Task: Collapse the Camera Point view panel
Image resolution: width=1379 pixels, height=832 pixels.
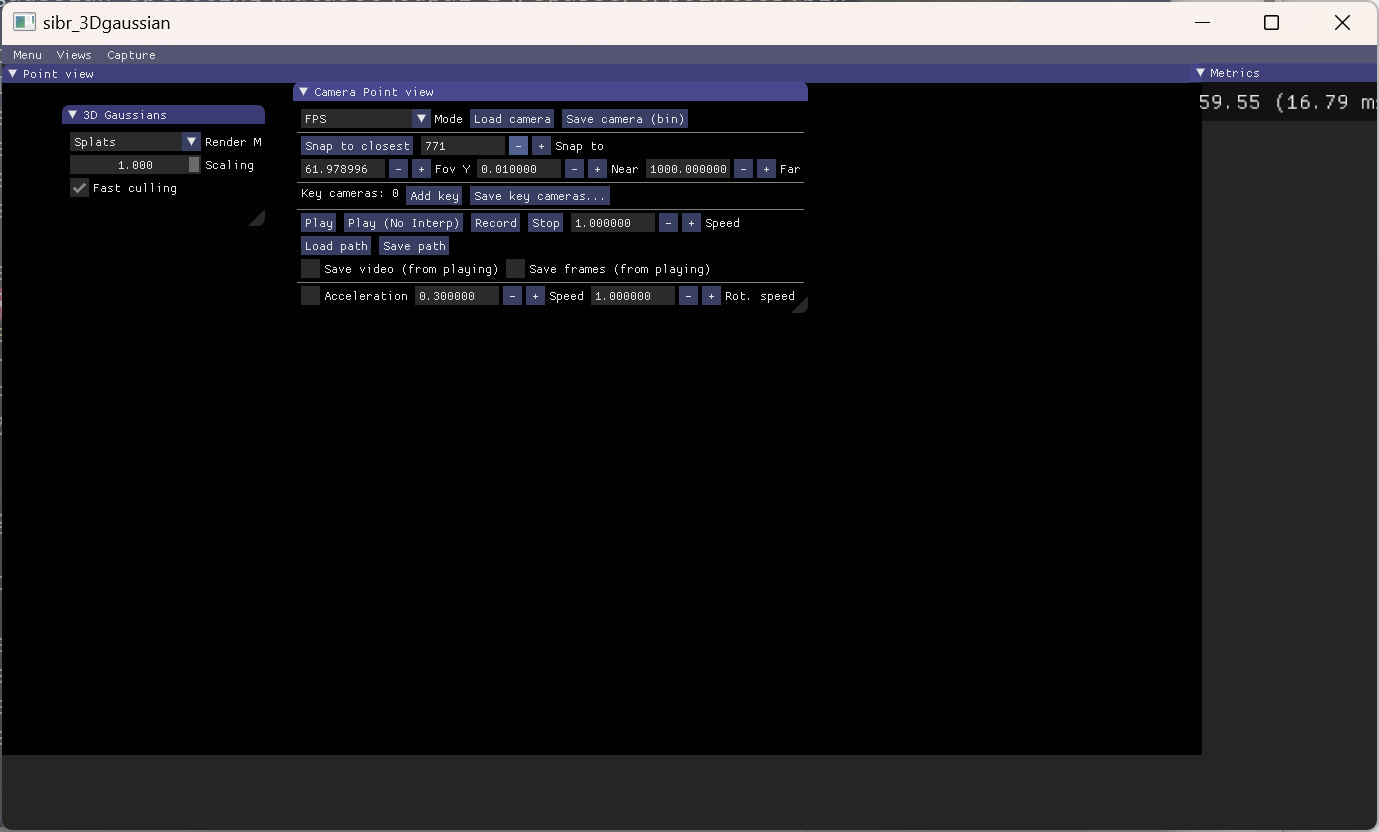Action: coord(304,91)
